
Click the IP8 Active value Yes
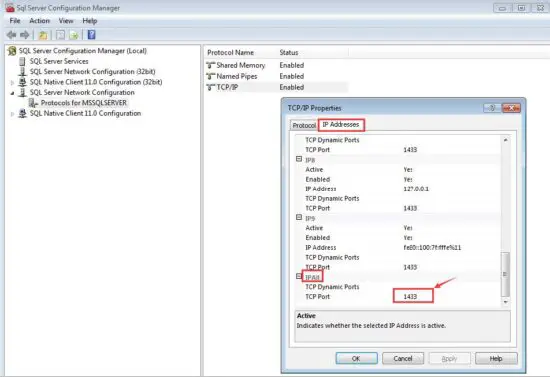pyautogui.click(x=408, y=169)
